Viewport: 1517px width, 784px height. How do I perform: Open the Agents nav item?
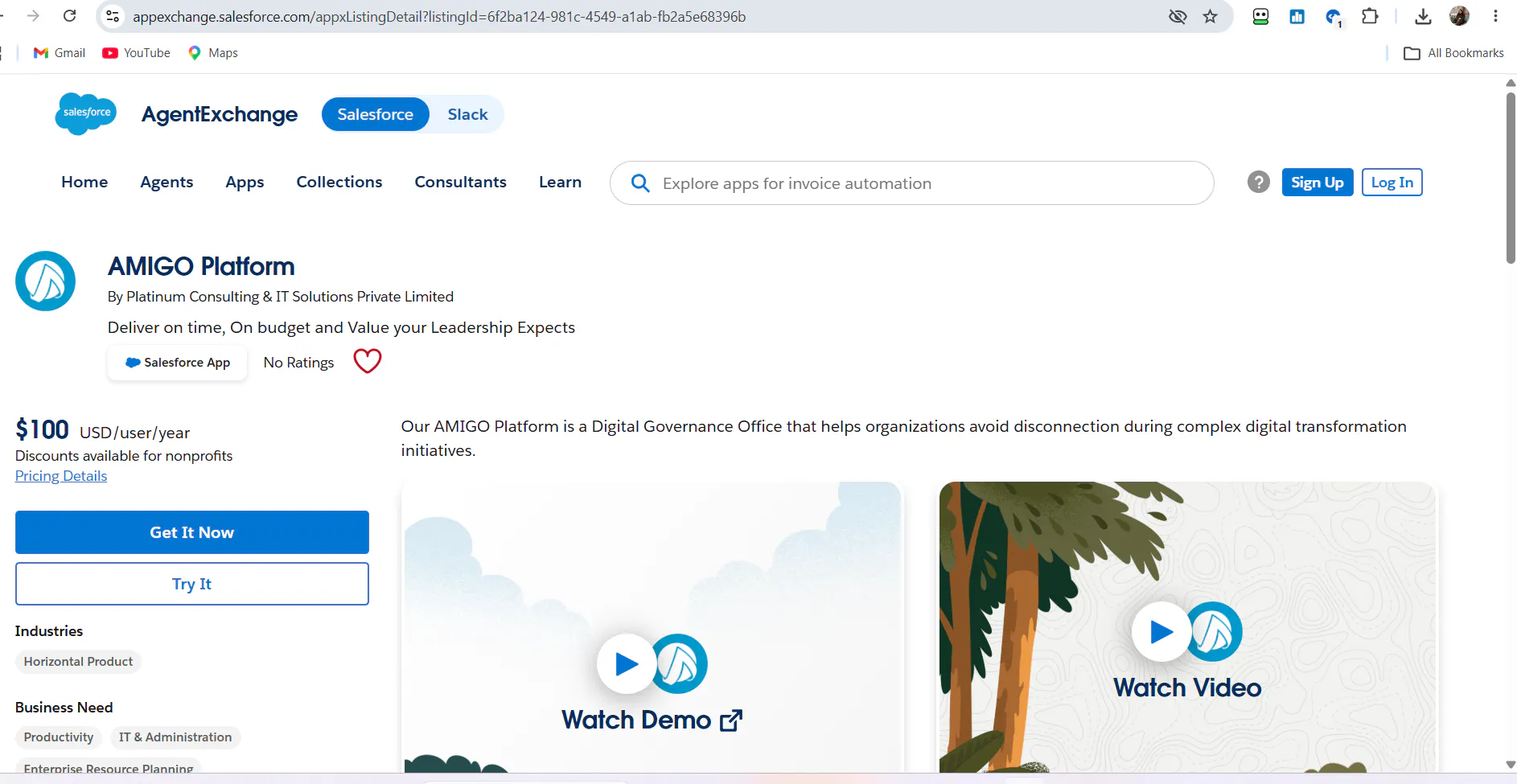tap(166, 183)
